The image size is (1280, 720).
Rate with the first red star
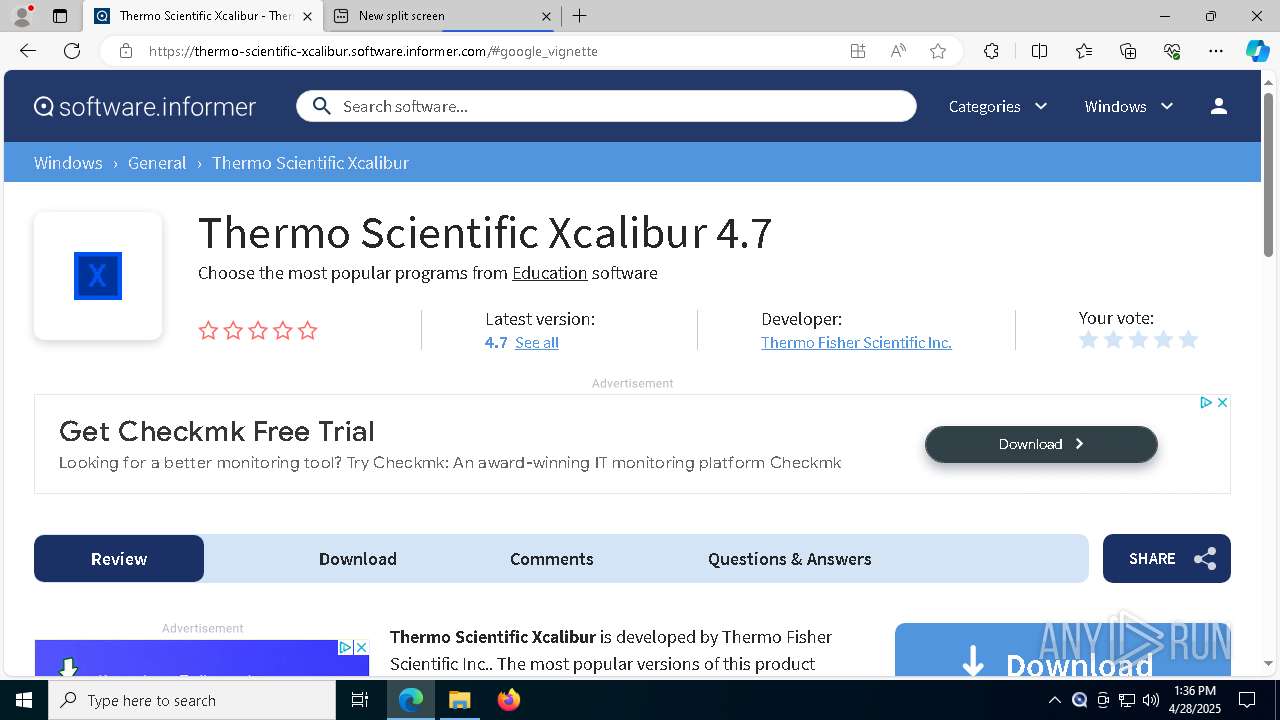tap(208, 330)
